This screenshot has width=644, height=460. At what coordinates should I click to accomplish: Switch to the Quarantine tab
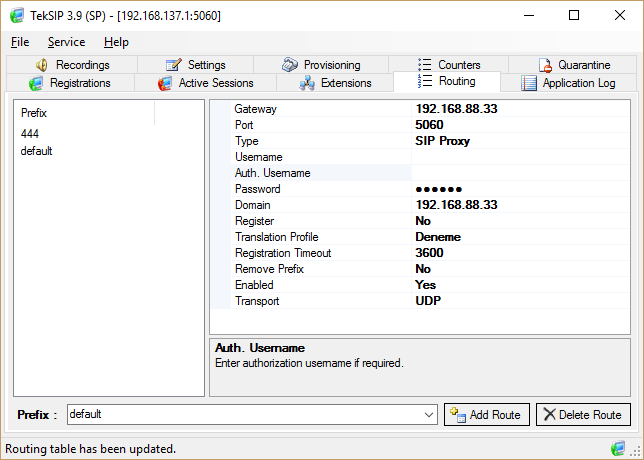click(573, 64)
